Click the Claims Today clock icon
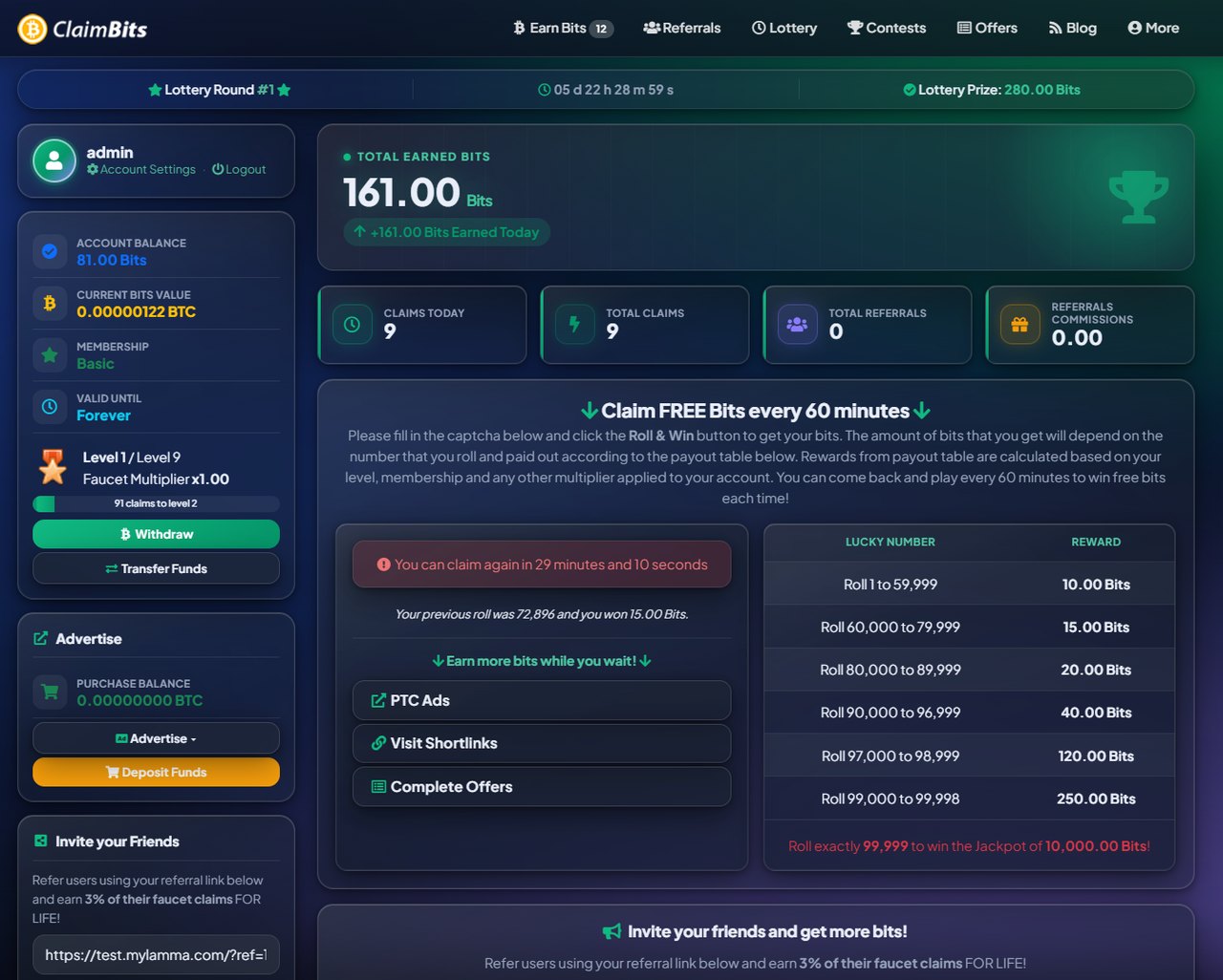Image resolution: width=1223 pixels, height=980 pixels. 352,325
